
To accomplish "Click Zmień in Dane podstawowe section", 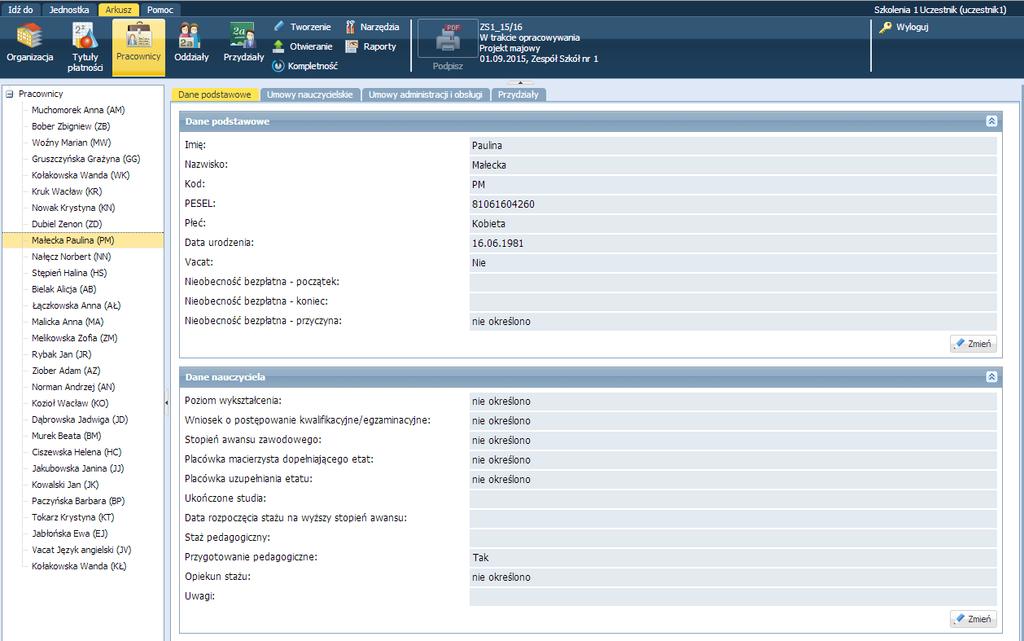I will pos(974,343).
